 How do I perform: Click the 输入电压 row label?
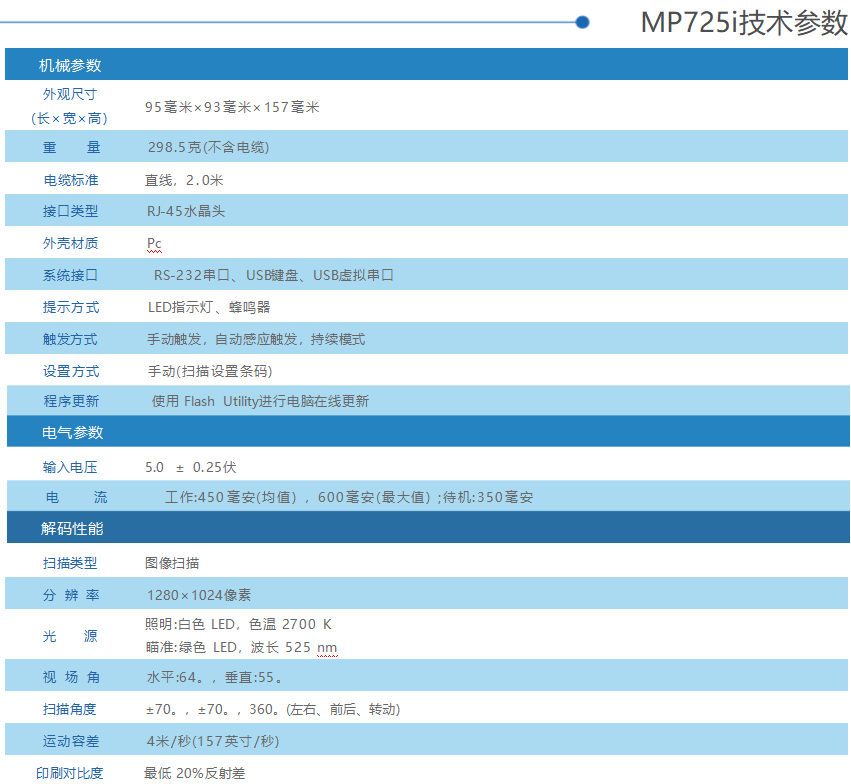pyautogui.click(x=71, y=467)
